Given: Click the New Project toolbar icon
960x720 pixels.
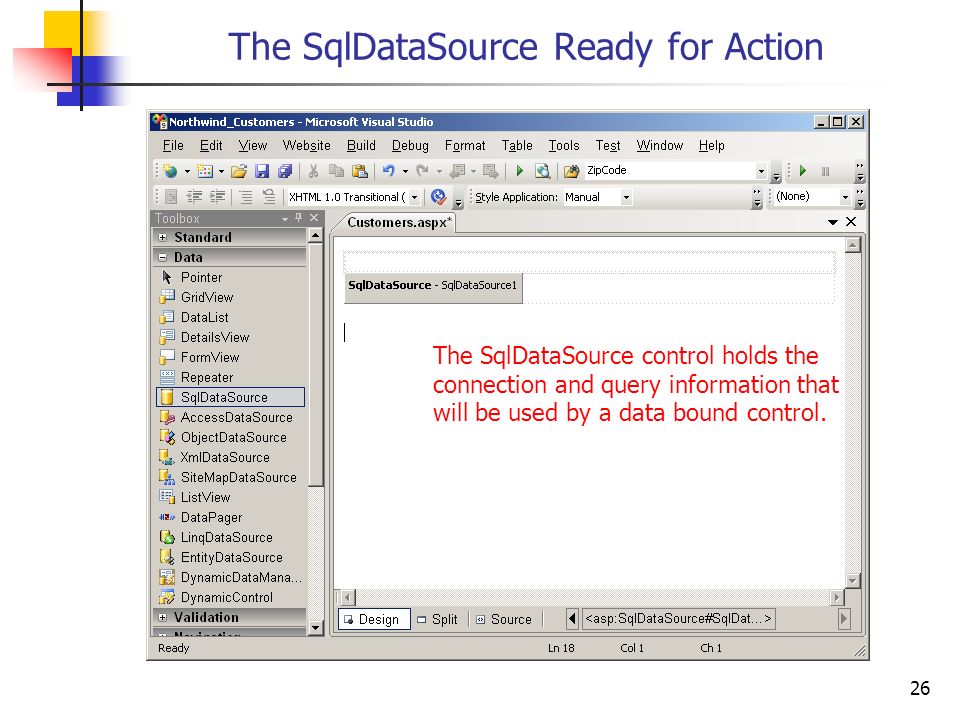Looking at the screenshot, I should point(171,171).
